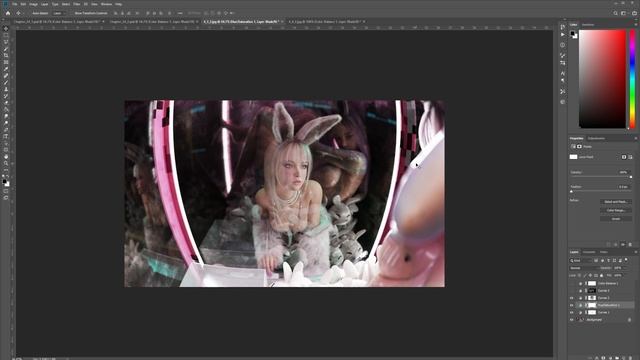Toggle the Auto-Select checkbox
The height and width of the screenshot is (360, 640).
tap(30, 13)
